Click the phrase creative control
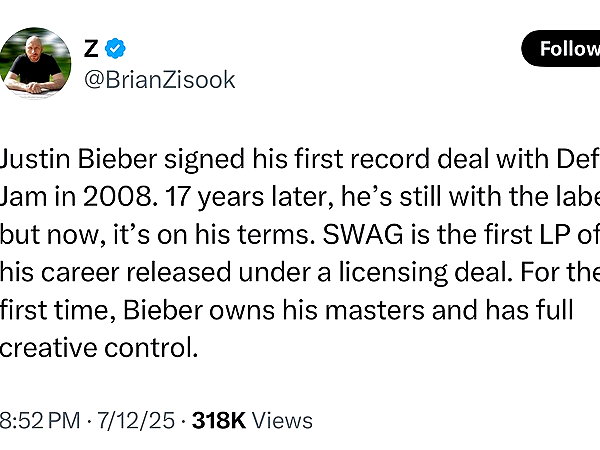Viewport: 600px width, 450px height. click(99, 348)
